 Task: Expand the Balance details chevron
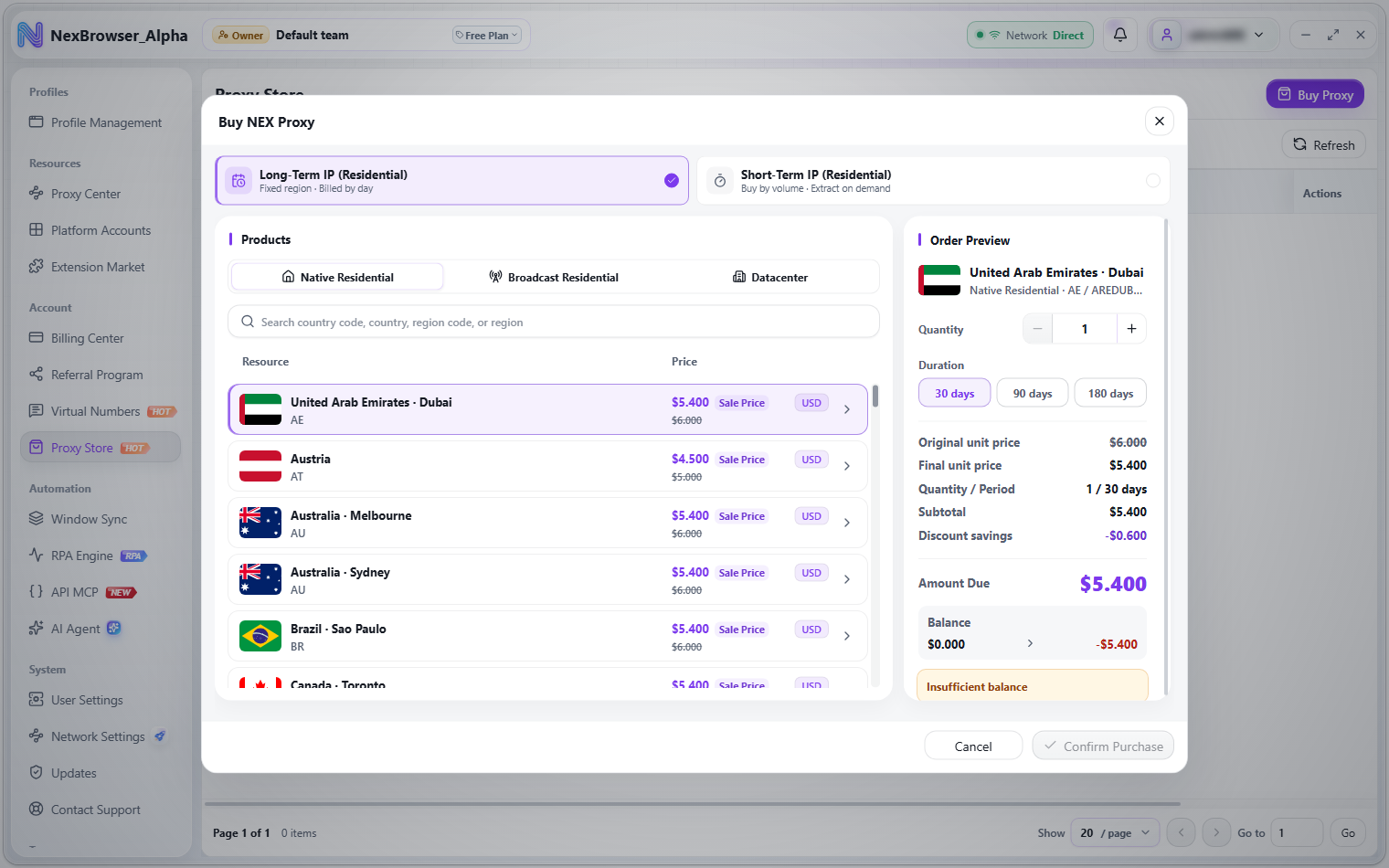click(1030, 643)
